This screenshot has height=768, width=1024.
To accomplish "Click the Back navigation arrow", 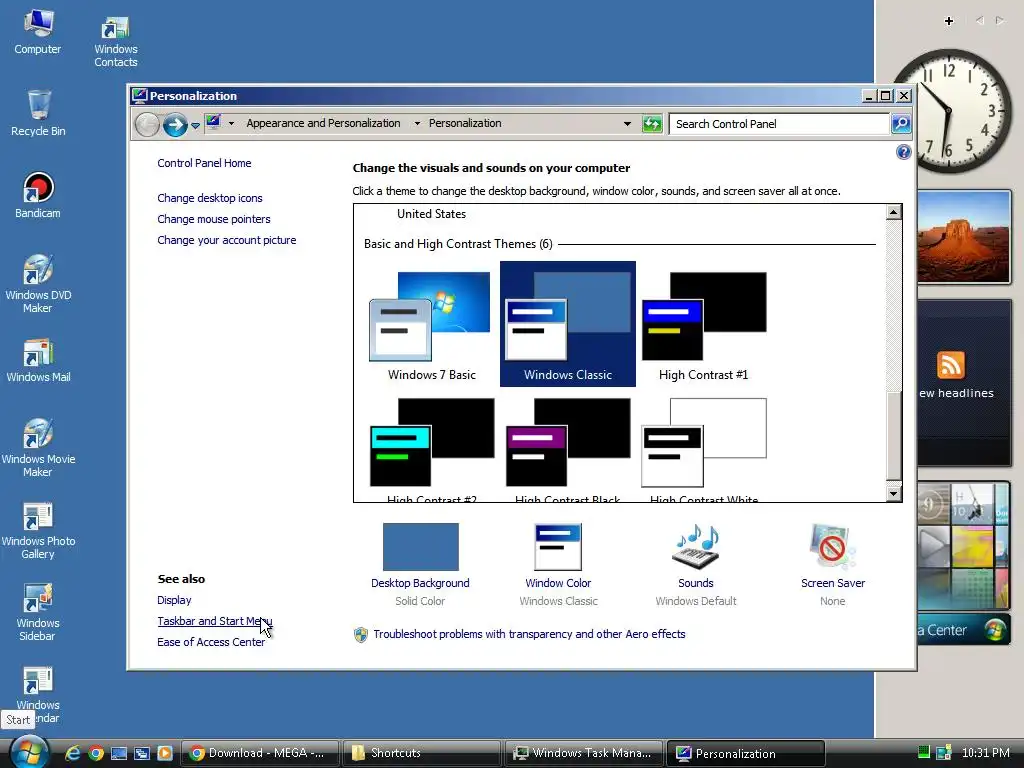I will pyautogui.click(x=147, y=124).
